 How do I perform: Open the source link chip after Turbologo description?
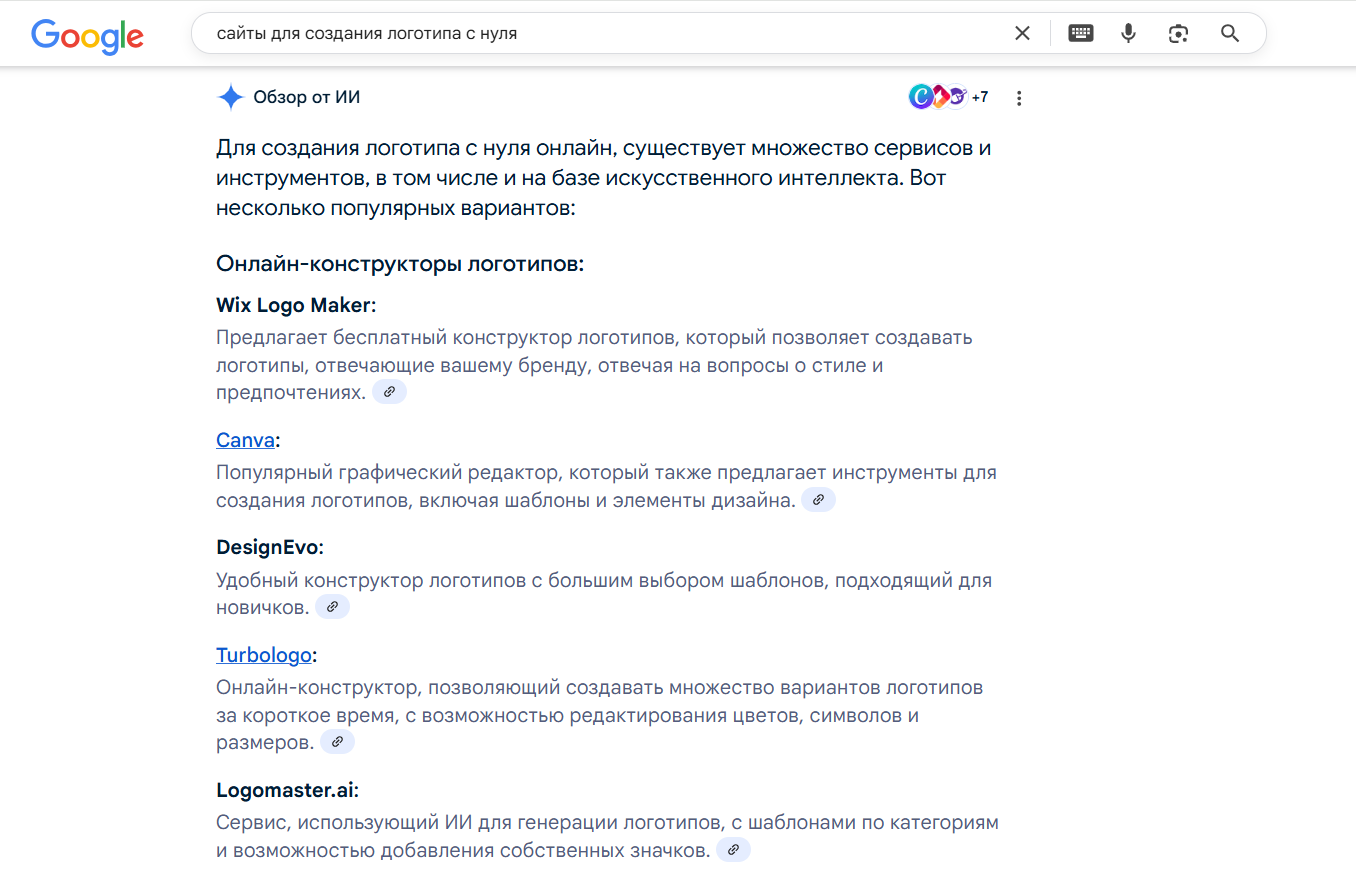[x=337, y=742]
